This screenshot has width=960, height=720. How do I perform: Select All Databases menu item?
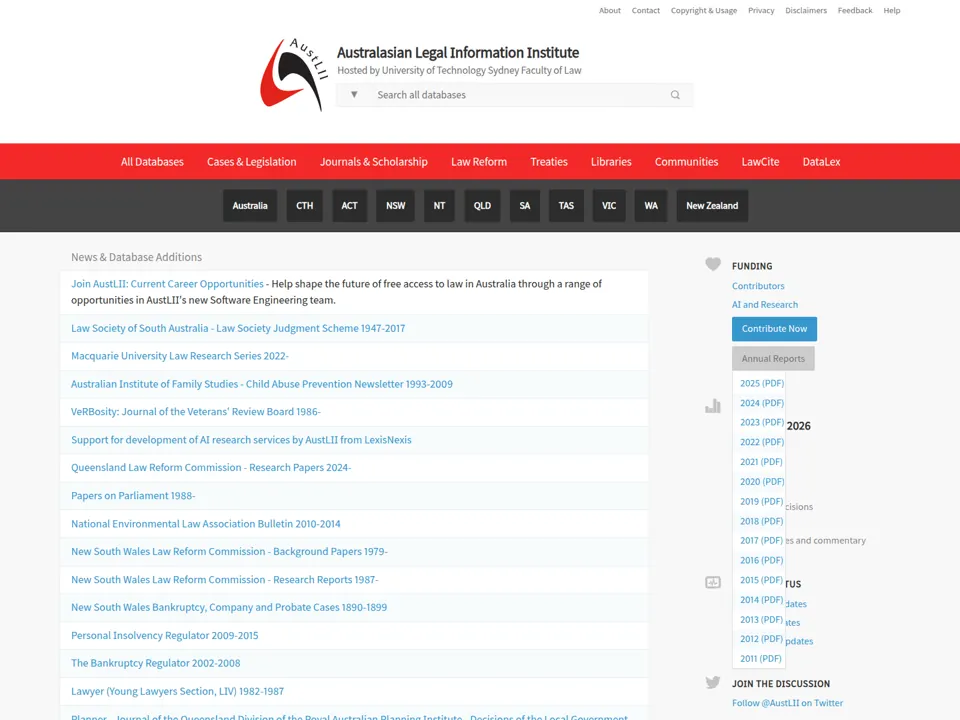pyautogui.click(x=152, y=162)
